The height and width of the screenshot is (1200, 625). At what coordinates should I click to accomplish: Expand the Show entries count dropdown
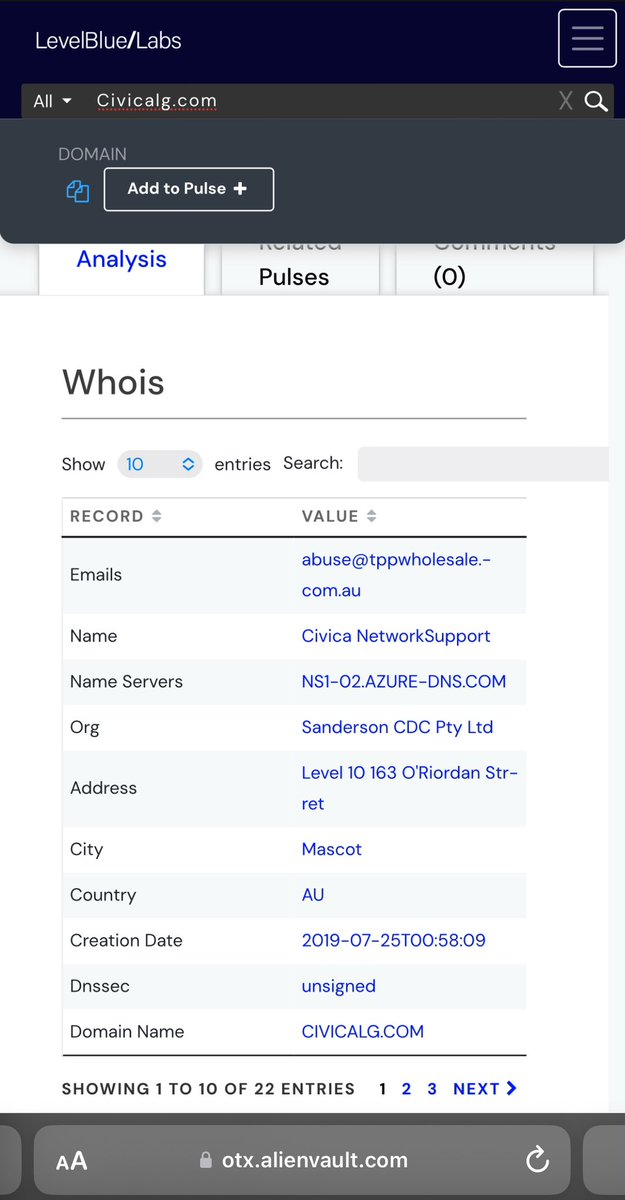coord(160,464)
